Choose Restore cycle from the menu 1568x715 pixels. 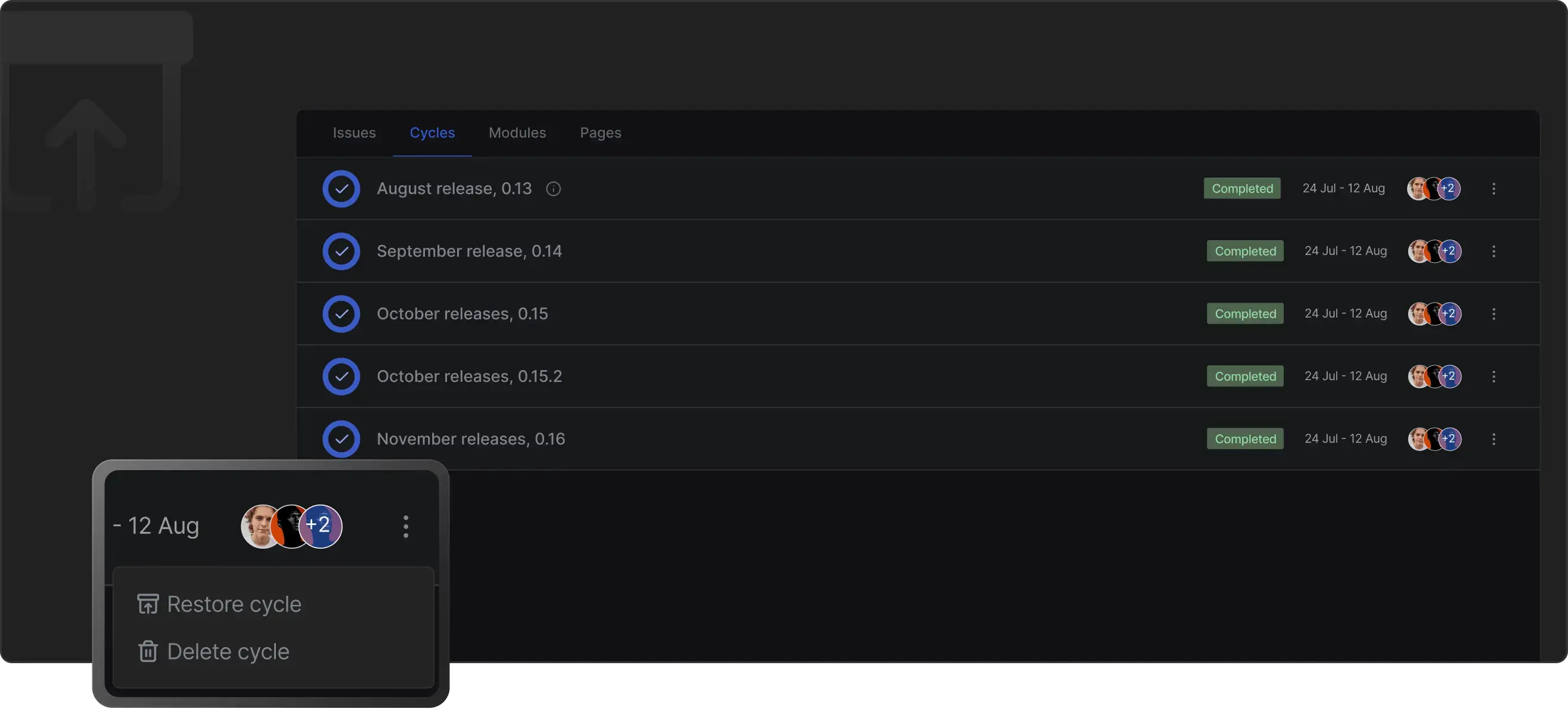point(234,604)
